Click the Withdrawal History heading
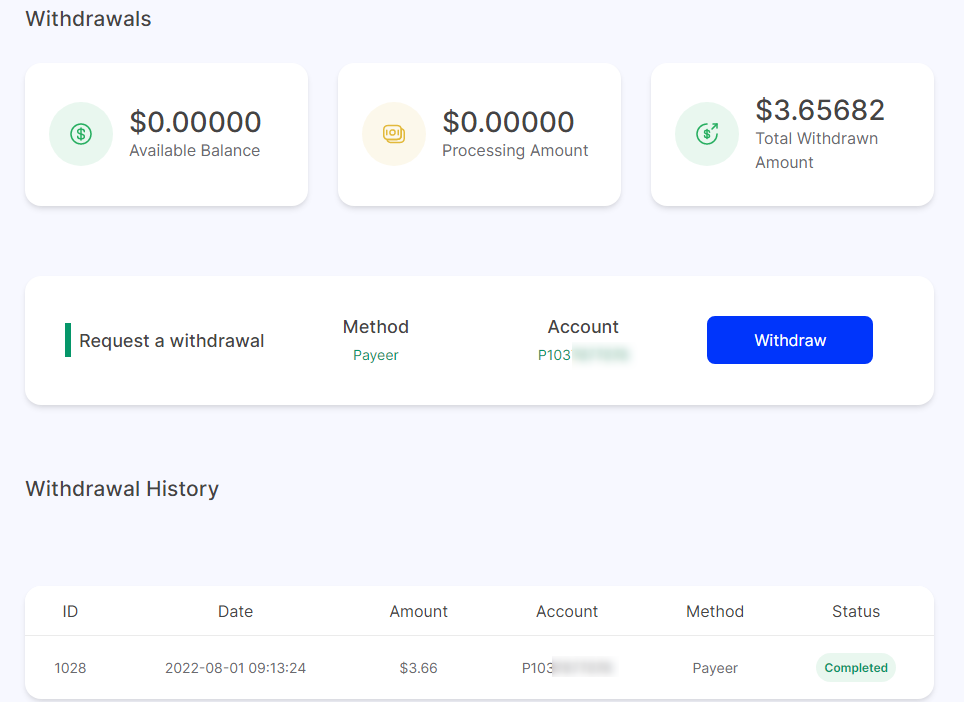The width and height of the screenshot is (964, 702). [x=122, y=489]
